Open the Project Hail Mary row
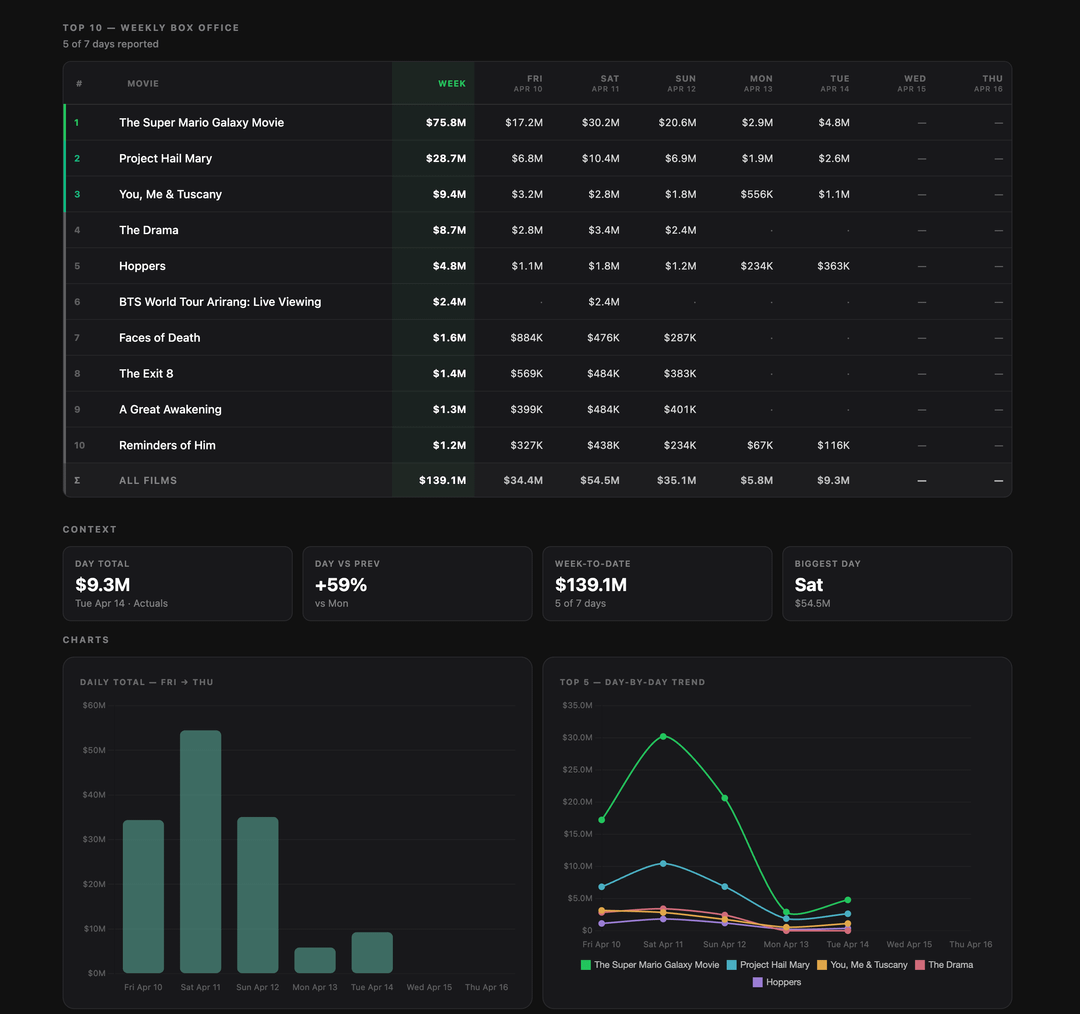Screen dimensions: 1080x1014 coord(165,159)
